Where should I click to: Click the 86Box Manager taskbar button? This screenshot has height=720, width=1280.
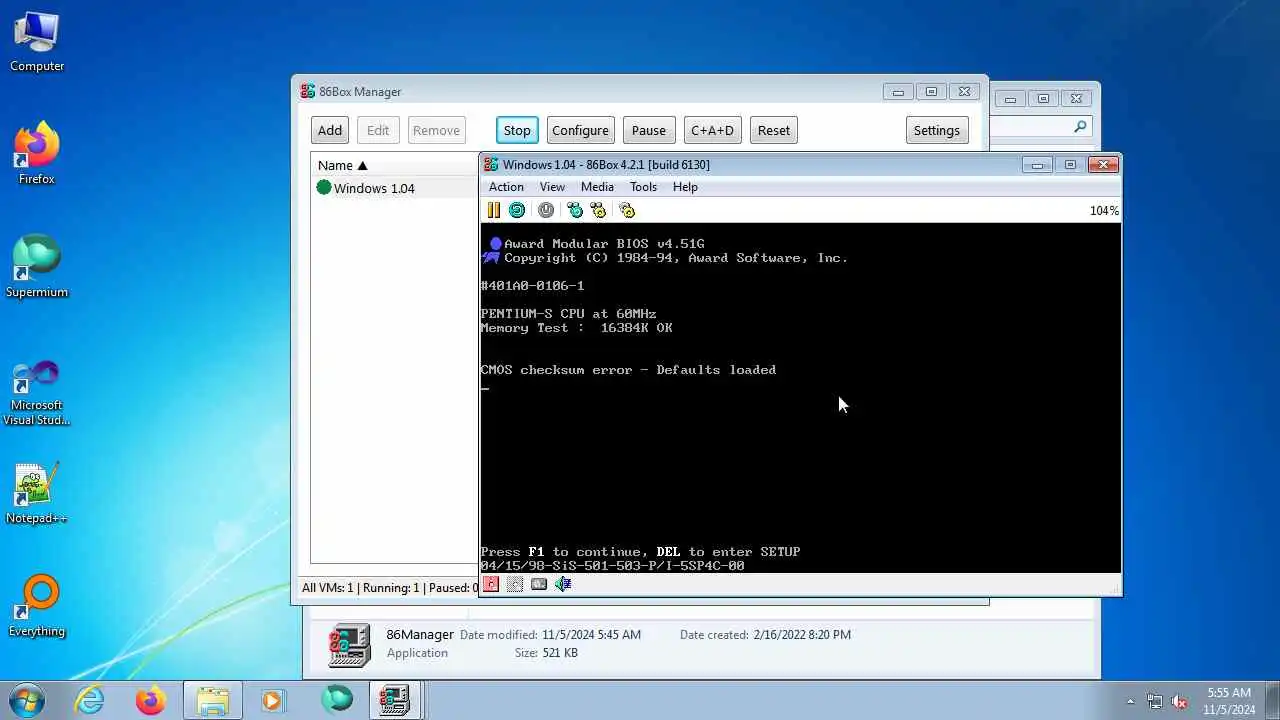click(394, 700)
